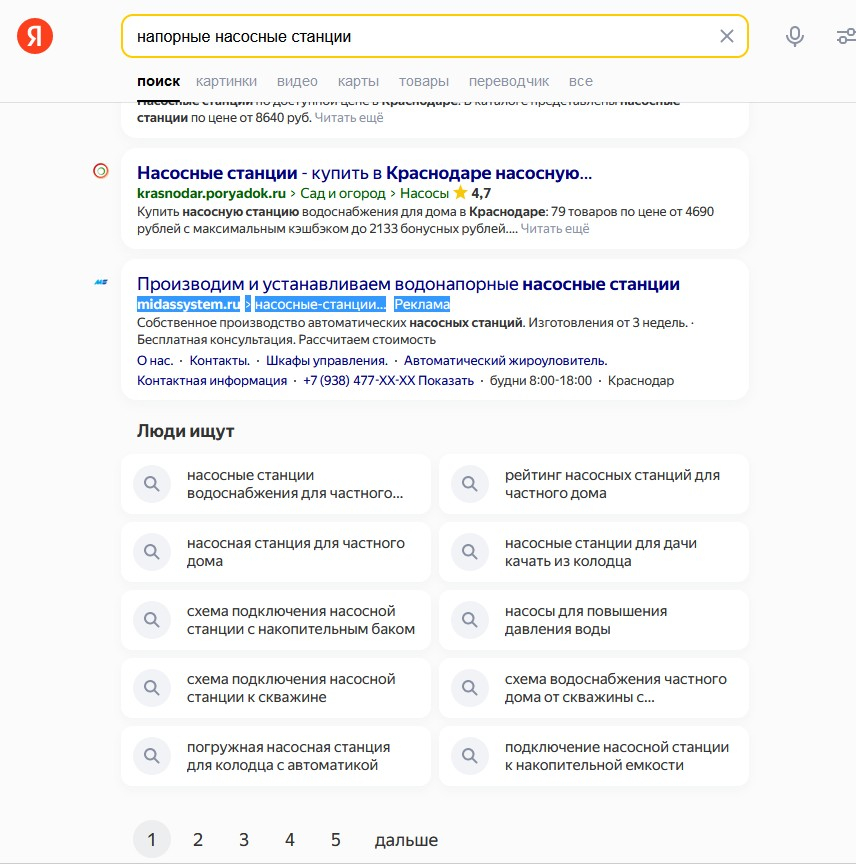Switch to the картинки tab
Screen dimensions: 856x864
click(x=226, y=81)
